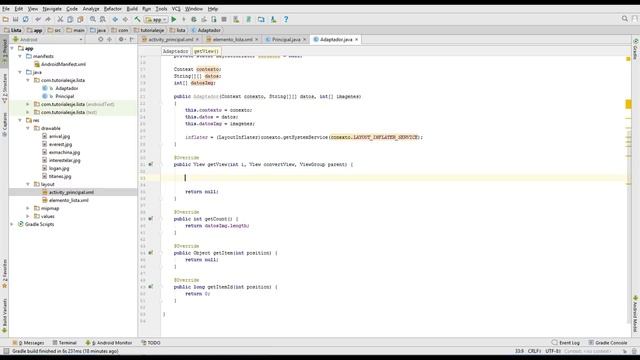
Task: Run the app with green play icon
Action: pos(174,19)
